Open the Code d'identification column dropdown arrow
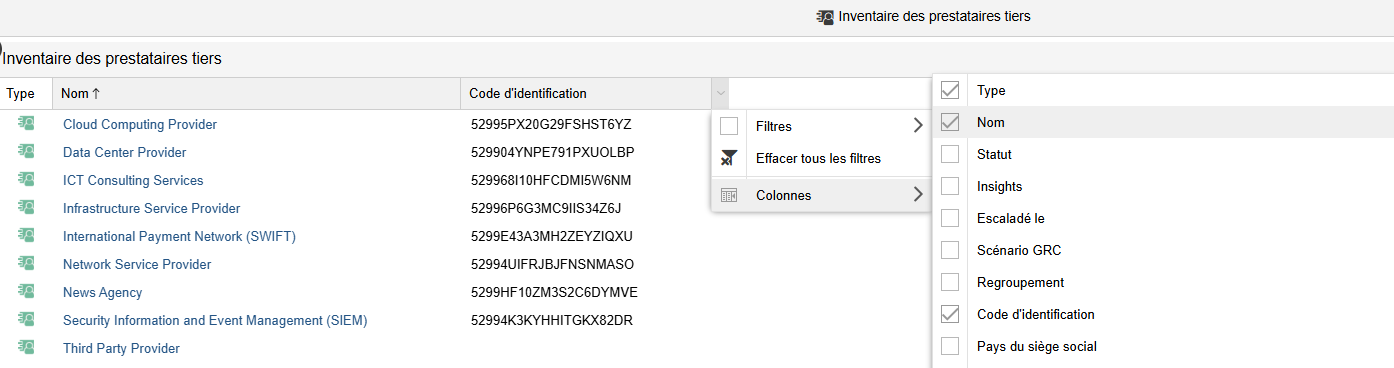This screenshot has width=1394, height=368. coord(720,93)
